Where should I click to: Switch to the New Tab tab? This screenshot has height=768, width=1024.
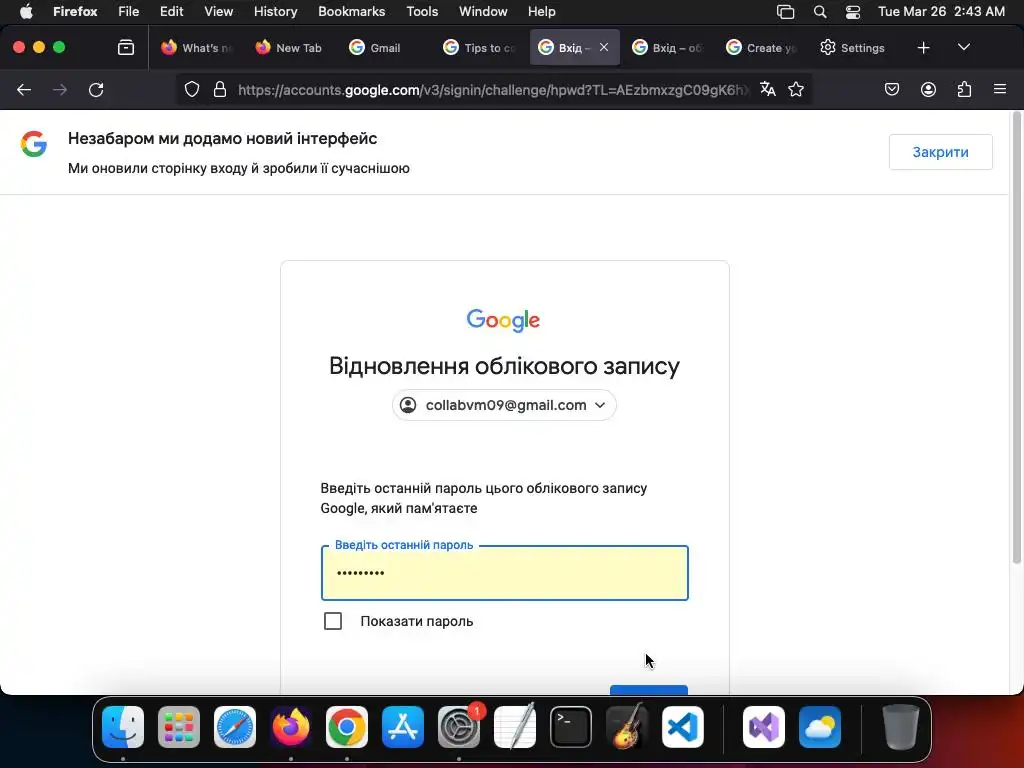pos(291,48)
